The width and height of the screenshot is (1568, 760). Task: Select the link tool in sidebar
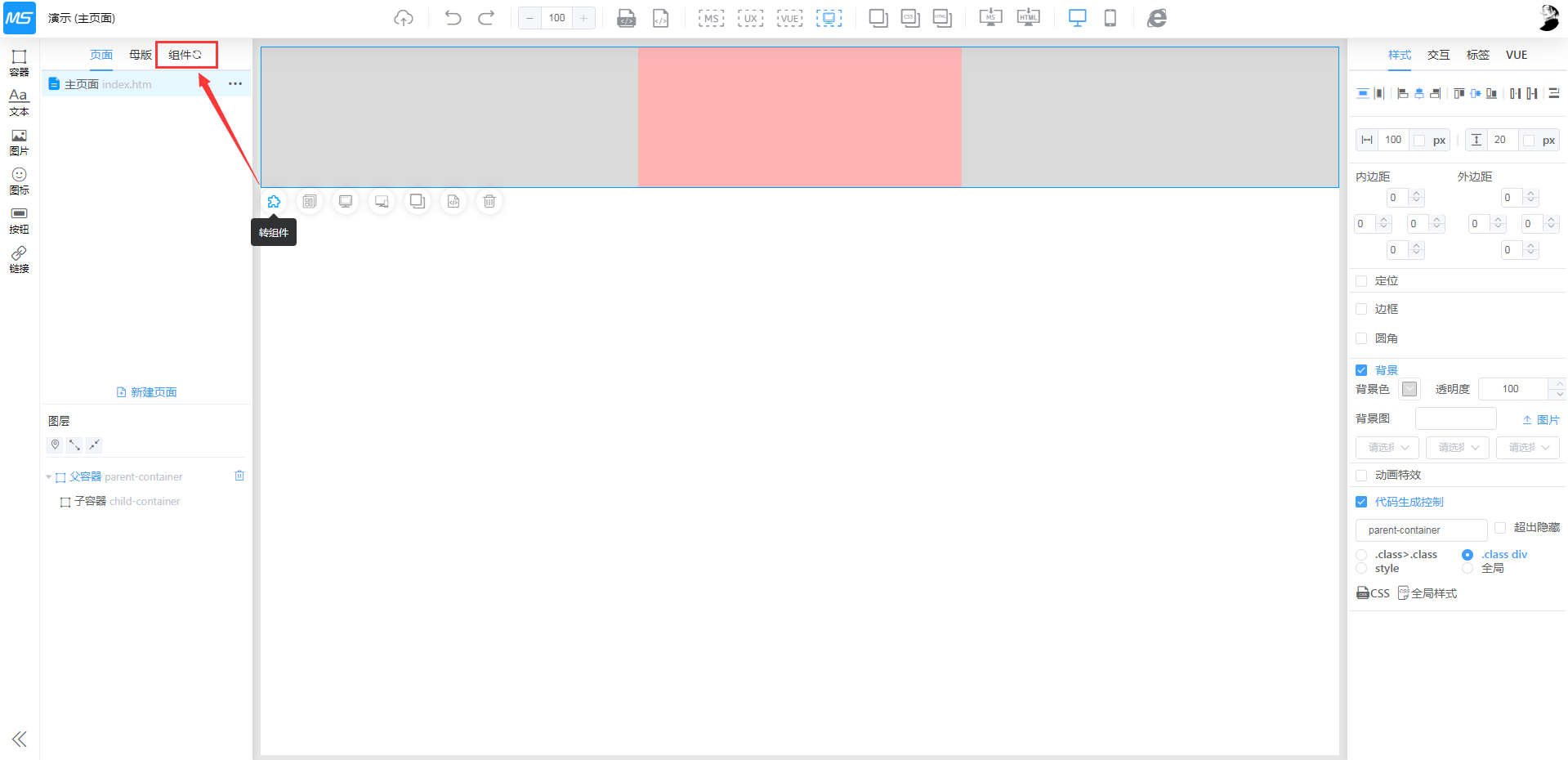coord(19,259)
